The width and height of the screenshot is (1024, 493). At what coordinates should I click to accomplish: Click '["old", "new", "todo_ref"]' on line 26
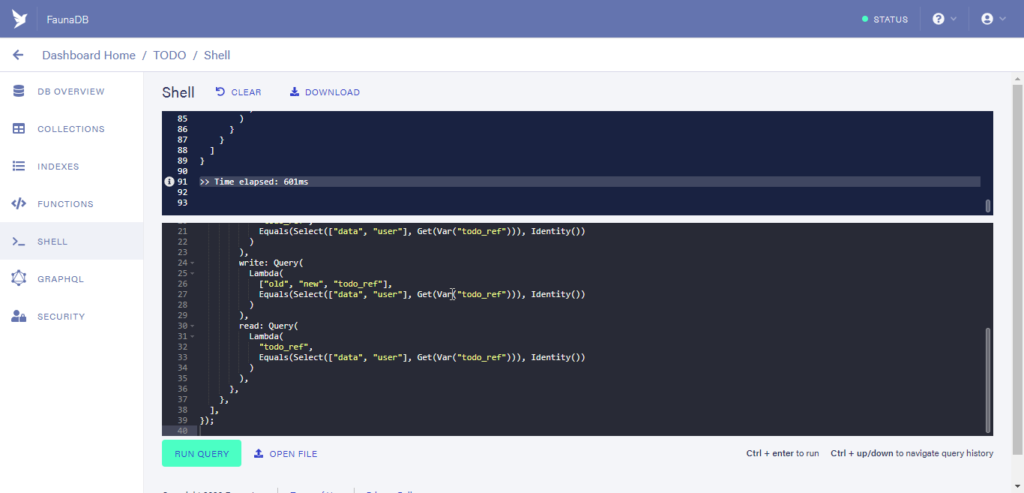(x=325, y=284)
